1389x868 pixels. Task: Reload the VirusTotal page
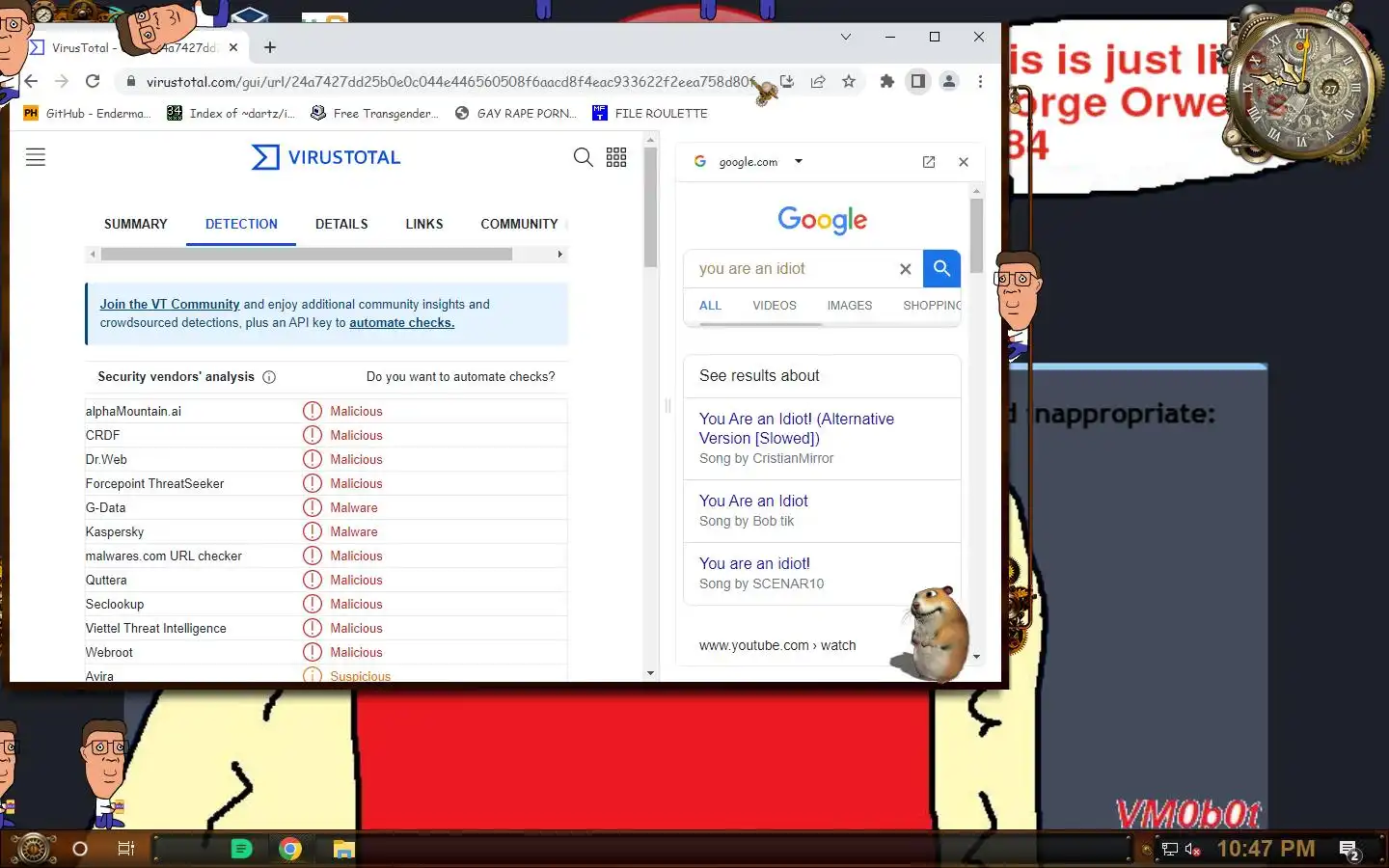[93, 81]
